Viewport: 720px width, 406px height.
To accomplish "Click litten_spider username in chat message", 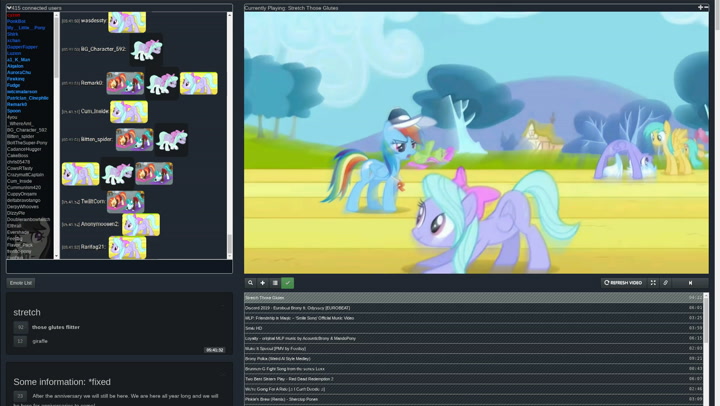I will point(96,139).
